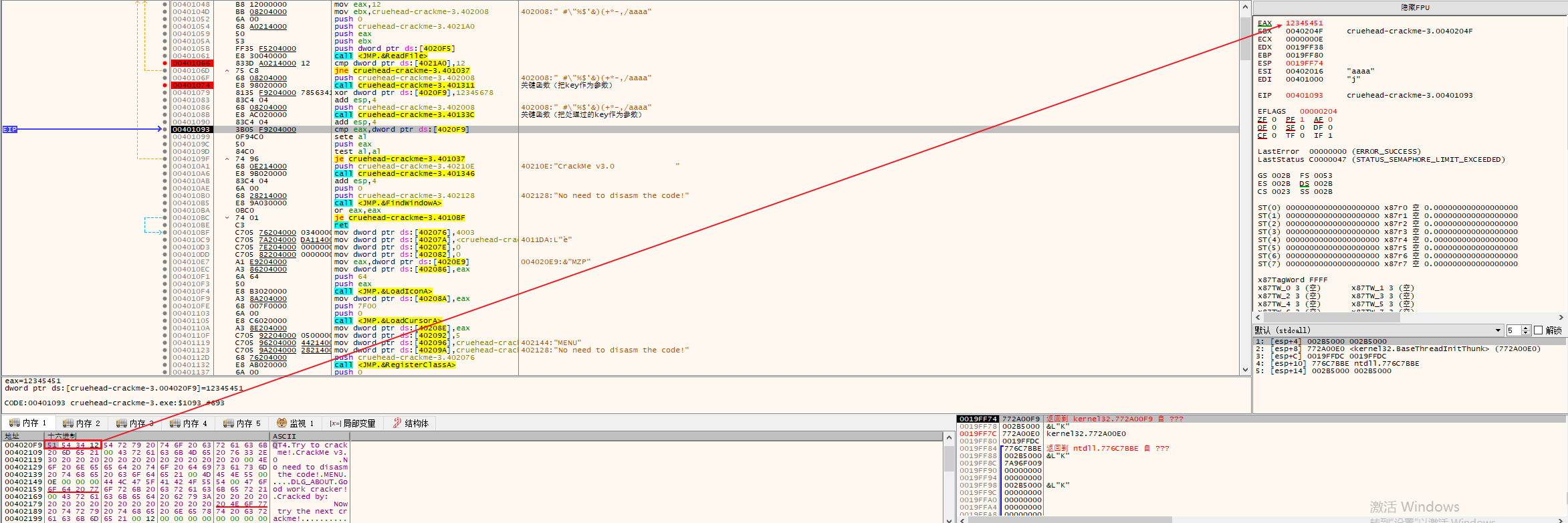Toggle breakpoint bullet at address 0040112D
Viewport: 1568px width, 523px height.
pos(165,358)
